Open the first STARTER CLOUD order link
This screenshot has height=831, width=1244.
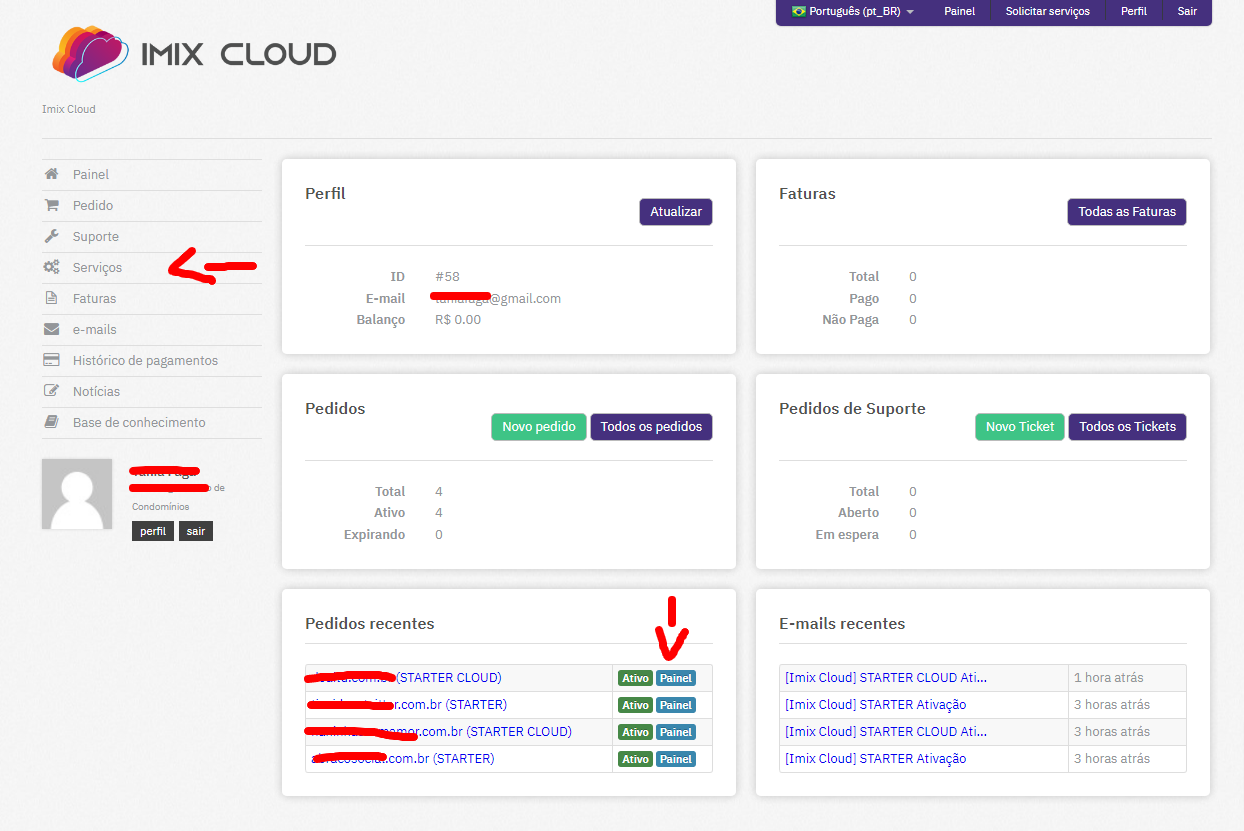[406, 678]
